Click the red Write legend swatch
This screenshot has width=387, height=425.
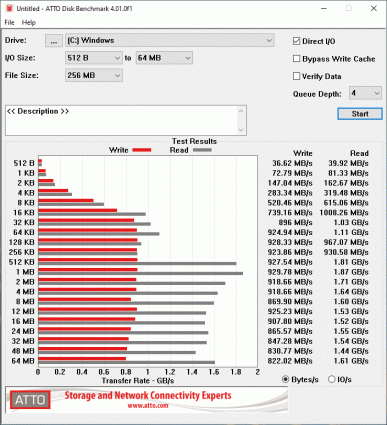click(142, 150)
